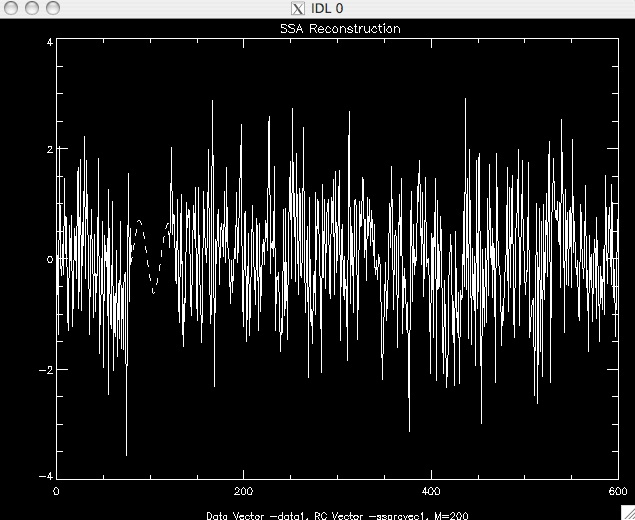635x520 pixels.
Task: Click the -4 label on y-axis
Action: 47,476
